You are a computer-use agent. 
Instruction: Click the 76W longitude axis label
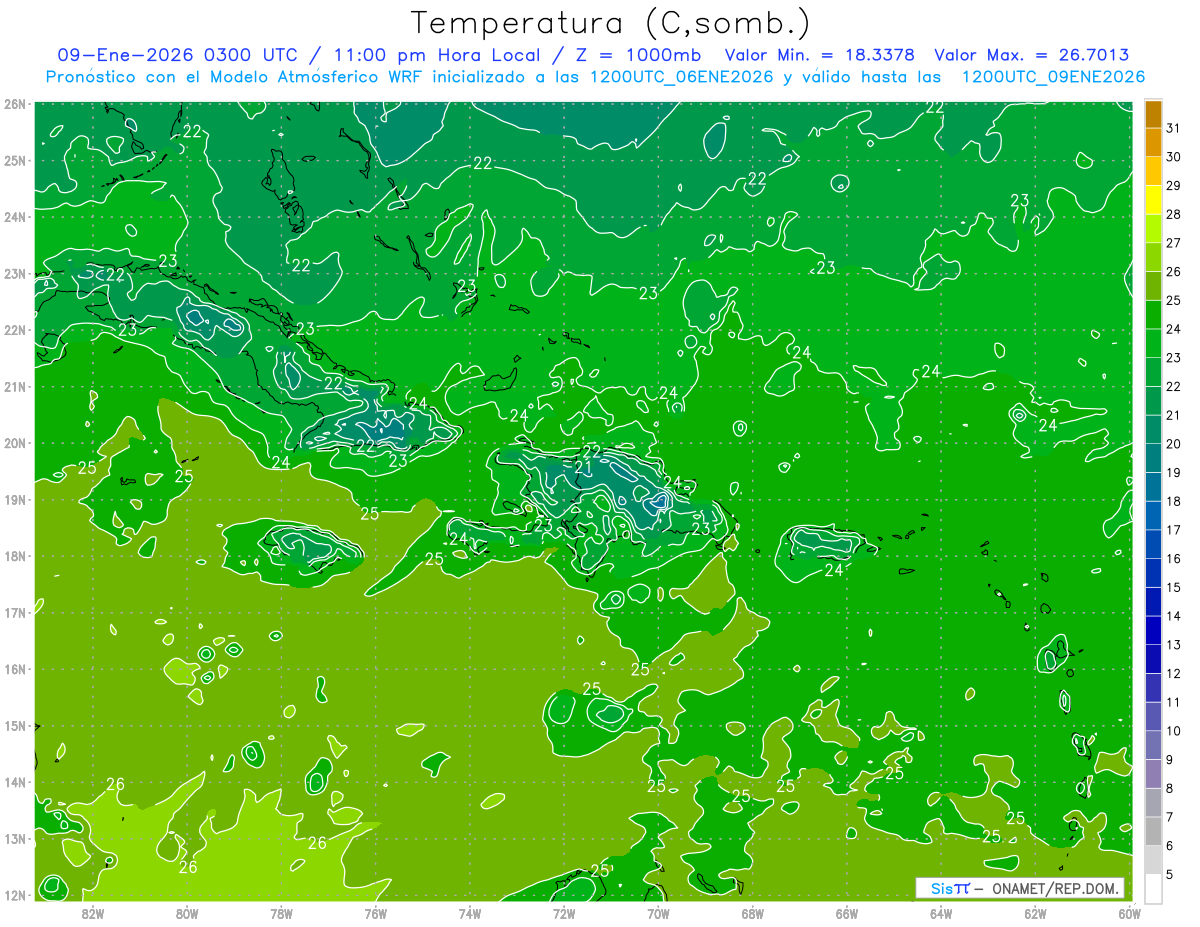tap(376, 913)
